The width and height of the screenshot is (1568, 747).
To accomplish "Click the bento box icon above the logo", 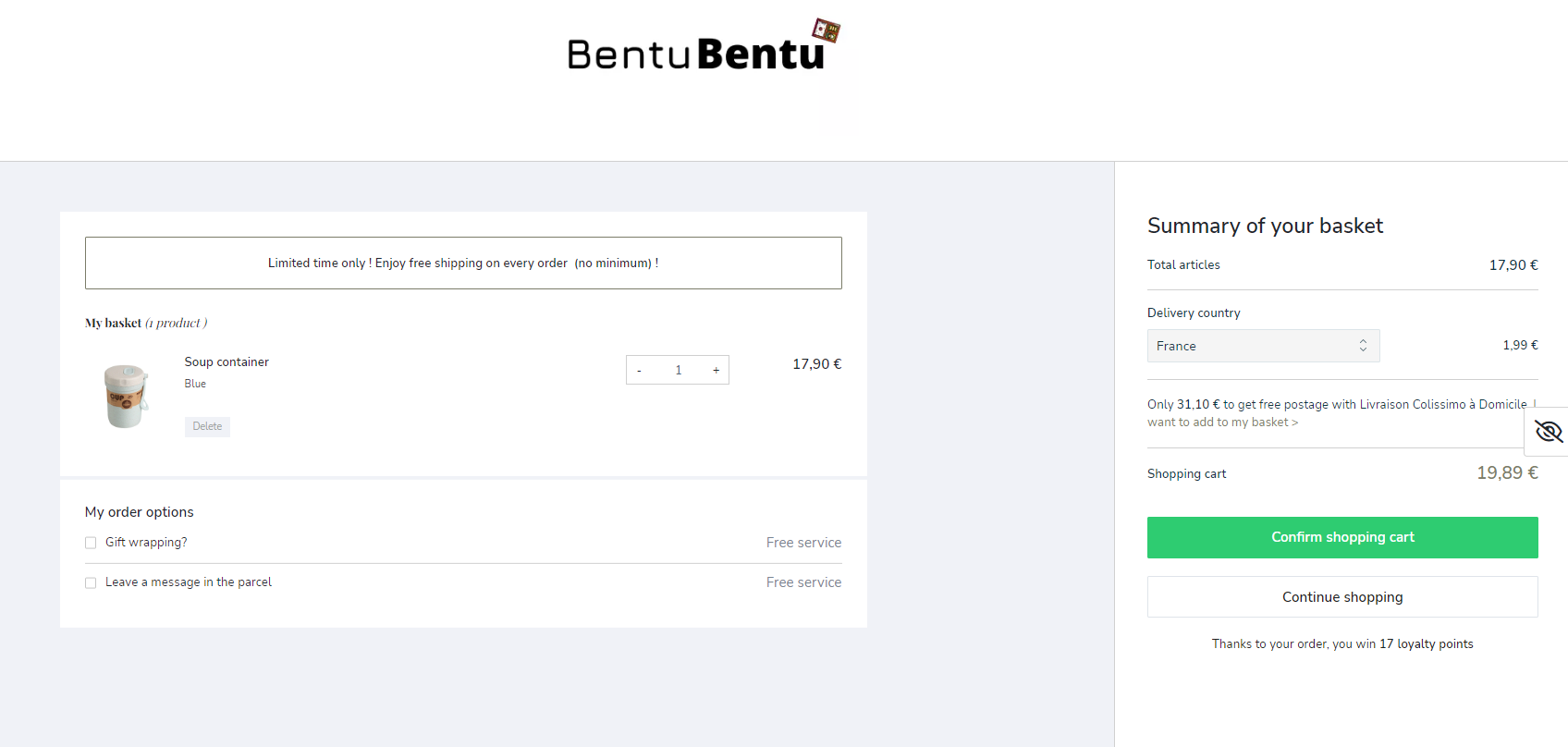I will pyautogui.click(x=826, y=31).
